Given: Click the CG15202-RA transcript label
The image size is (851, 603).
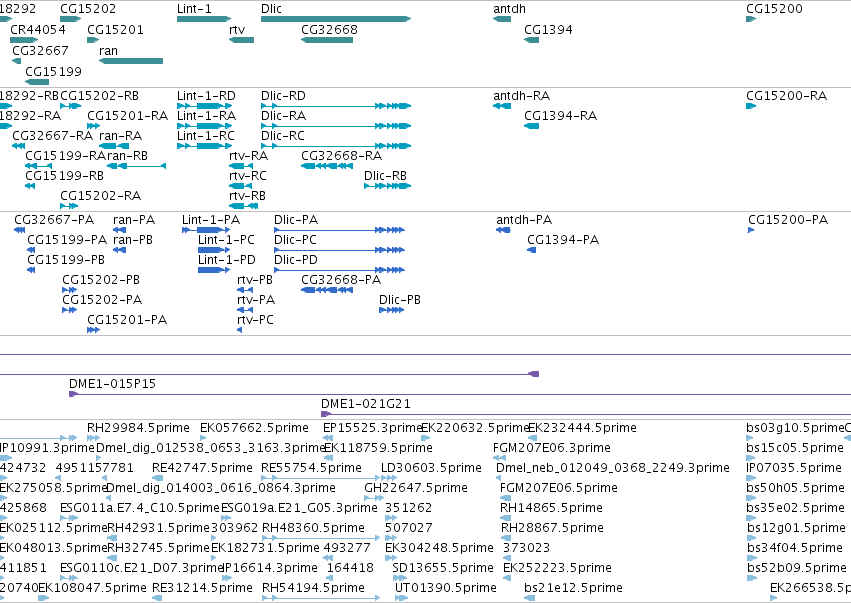Looking at the screenshot, I should pyautogui.click(x=100, y=196).
